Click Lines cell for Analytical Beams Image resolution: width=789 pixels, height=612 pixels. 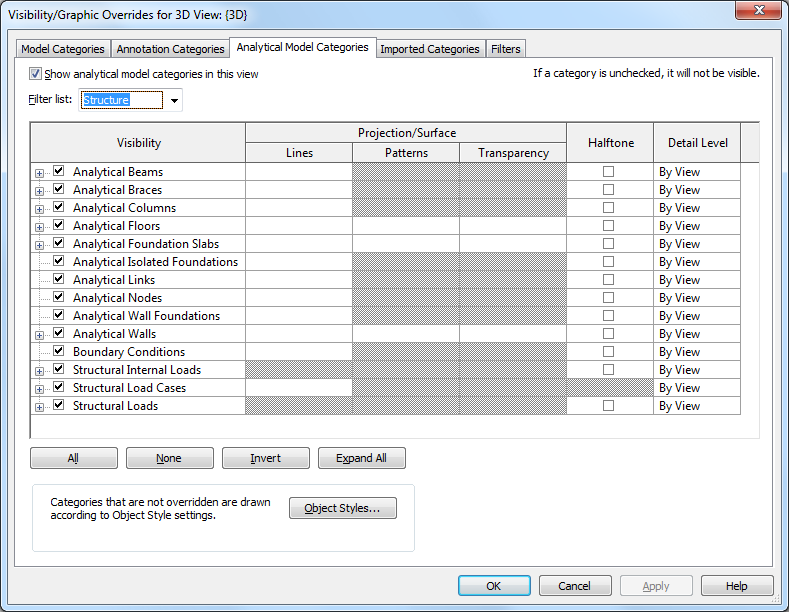coord(299,172)
